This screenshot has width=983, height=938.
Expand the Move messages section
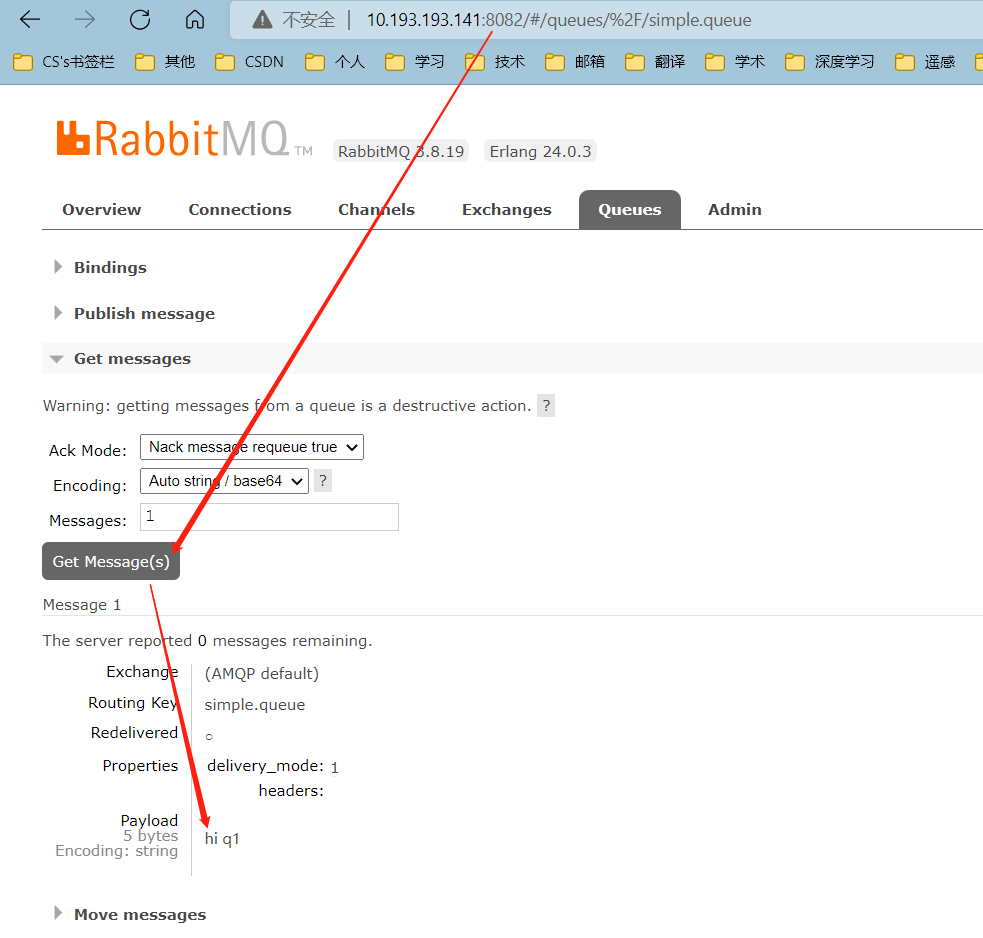click(140, 915)
